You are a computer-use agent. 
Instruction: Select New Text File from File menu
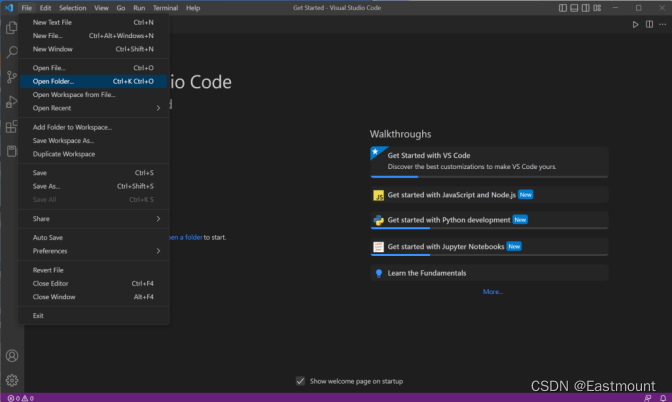pos(93,22)
